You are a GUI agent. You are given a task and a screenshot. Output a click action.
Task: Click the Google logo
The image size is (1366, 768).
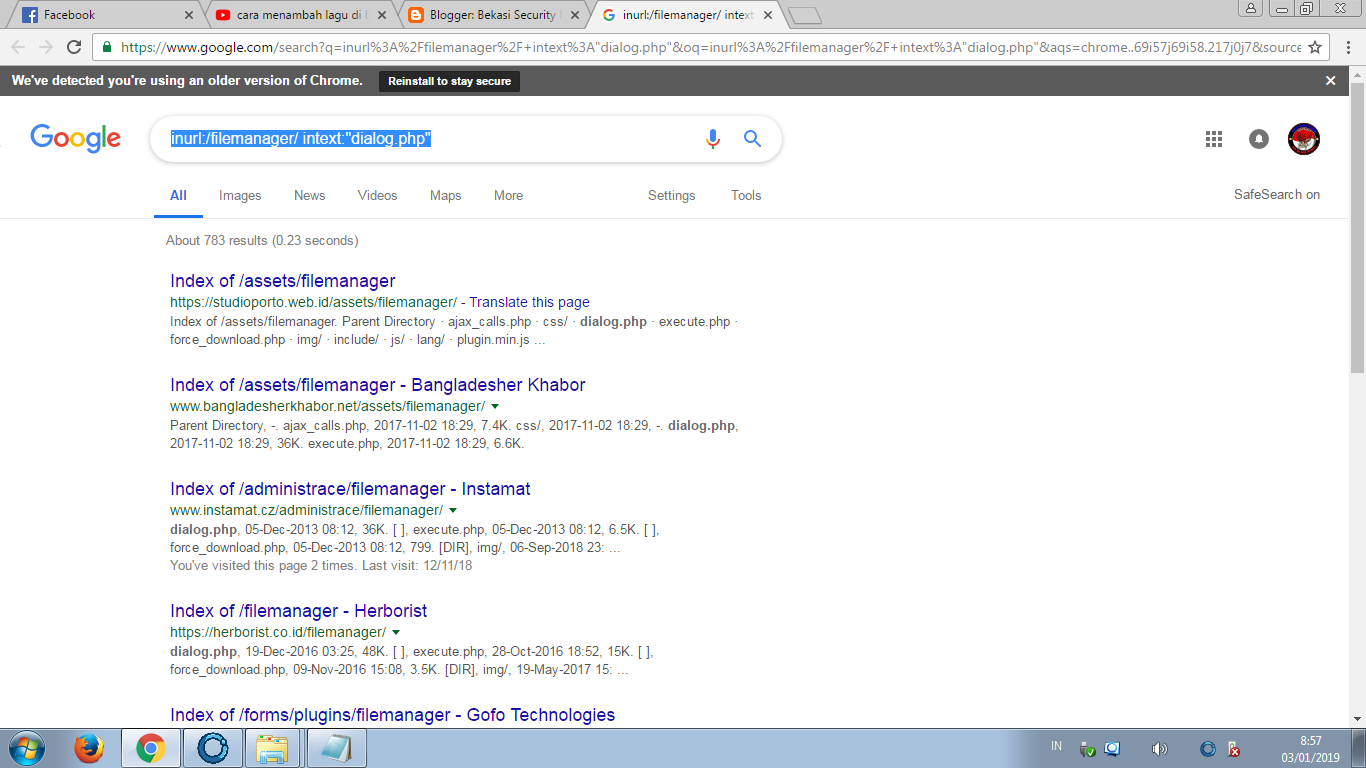coord(76,138)
